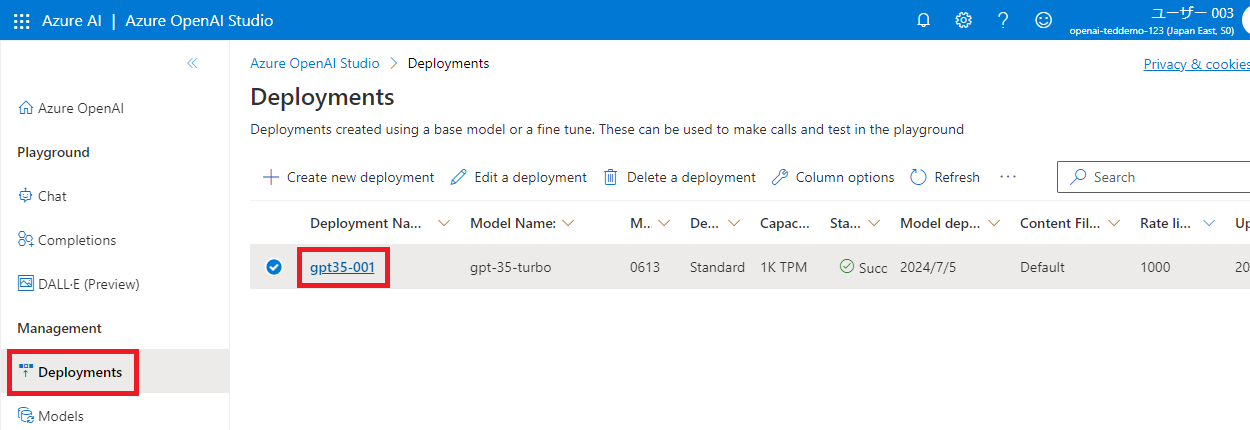Focus the Search input field
1250x430 pixels.
tap(1153, 177)
